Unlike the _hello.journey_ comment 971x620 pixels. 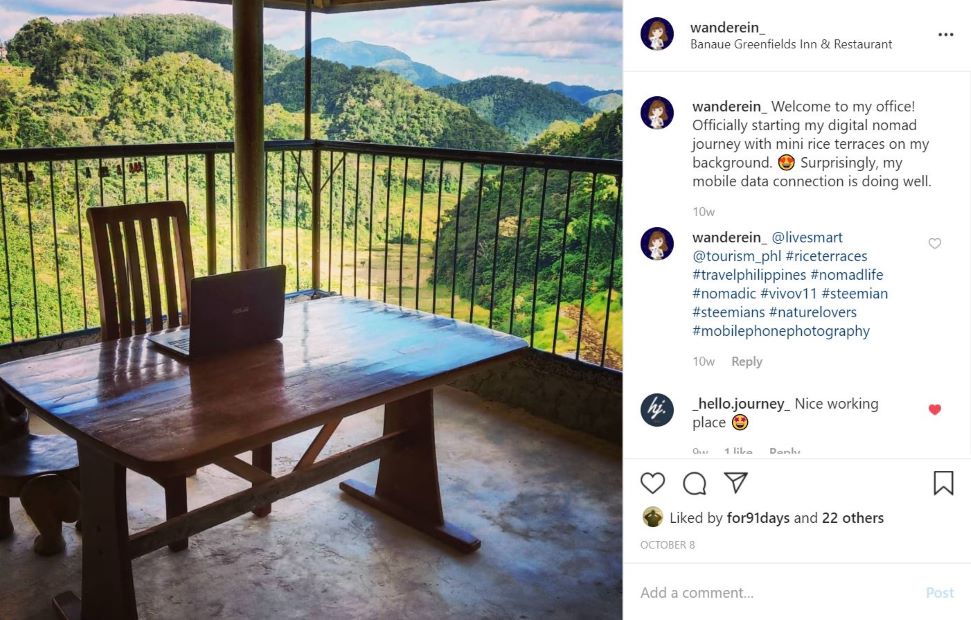coord(935,409)
